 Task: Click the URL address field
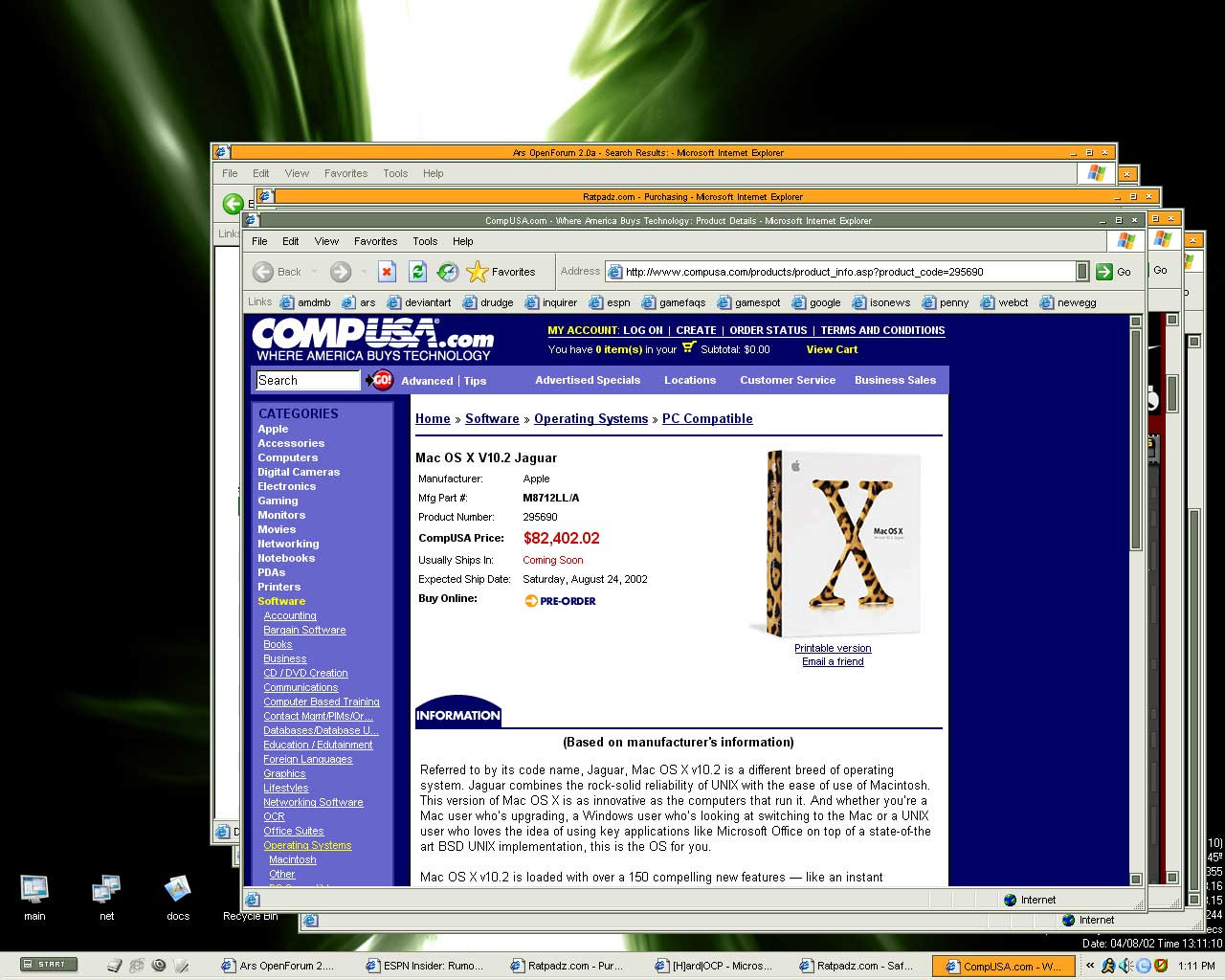(x=849, y=272)
